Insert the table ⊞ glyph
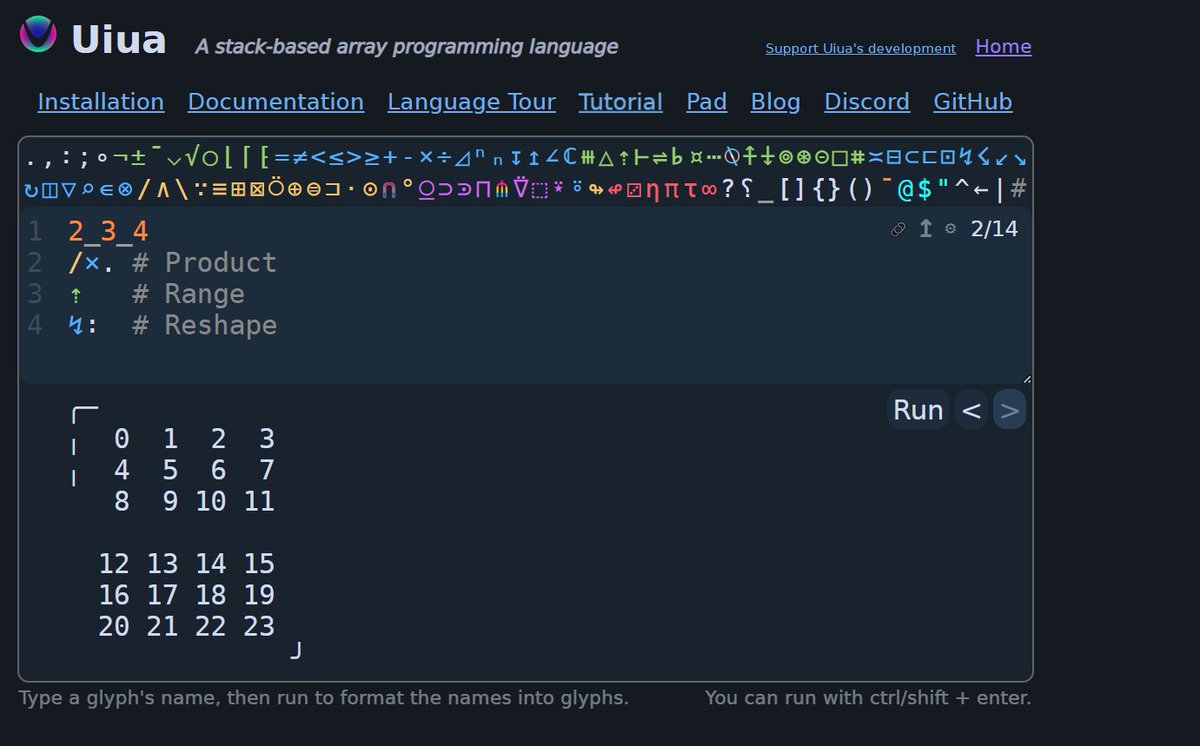The image size is (1200, 746). click(x=237, y=188)
